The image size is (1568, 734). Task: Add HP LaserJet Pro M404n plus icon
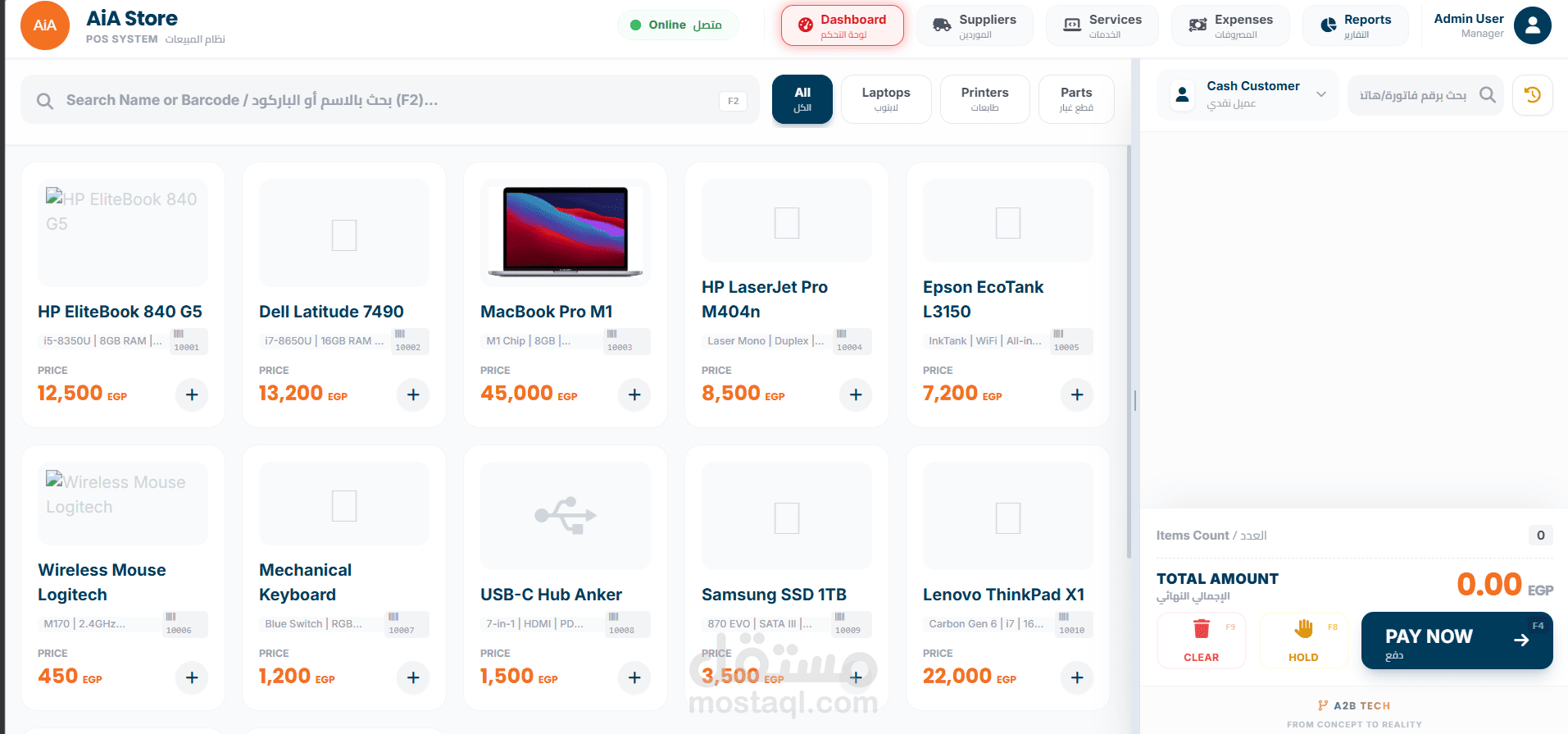point(856,394)
